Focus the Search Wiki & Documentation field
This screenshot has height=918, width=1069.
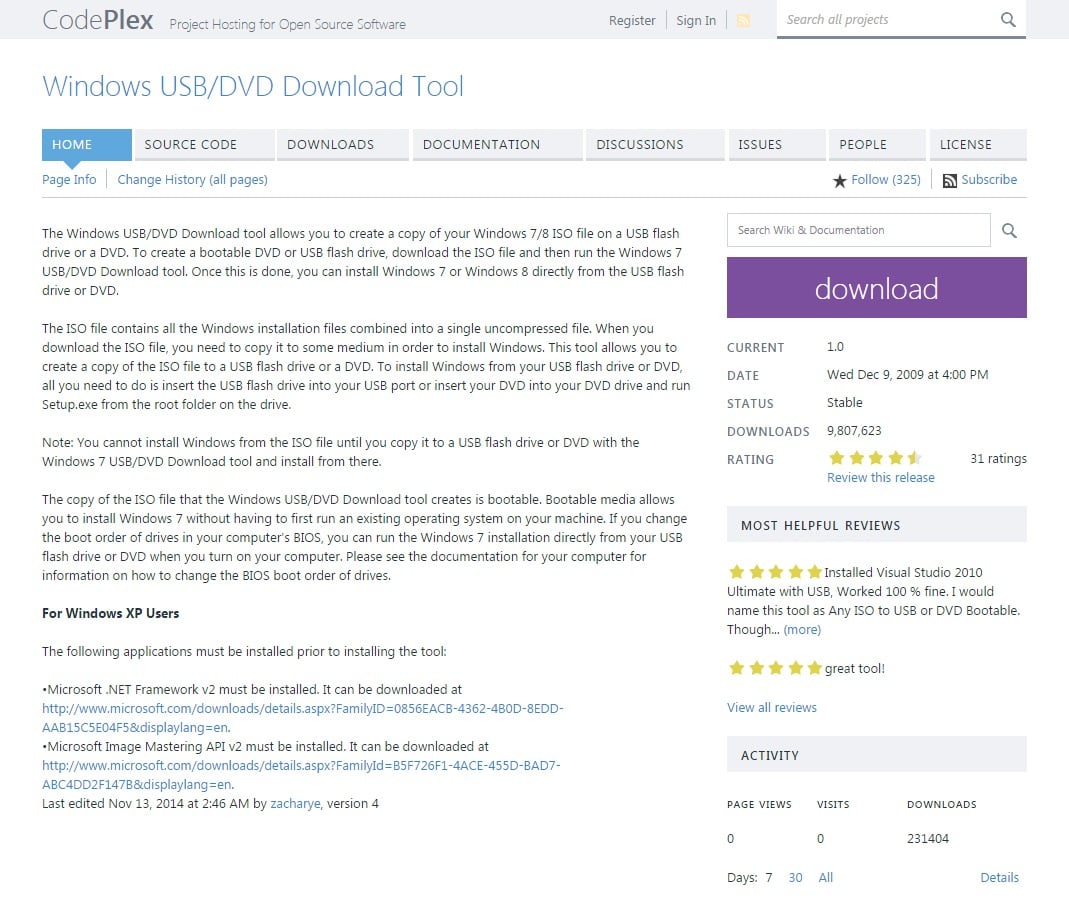858,230
